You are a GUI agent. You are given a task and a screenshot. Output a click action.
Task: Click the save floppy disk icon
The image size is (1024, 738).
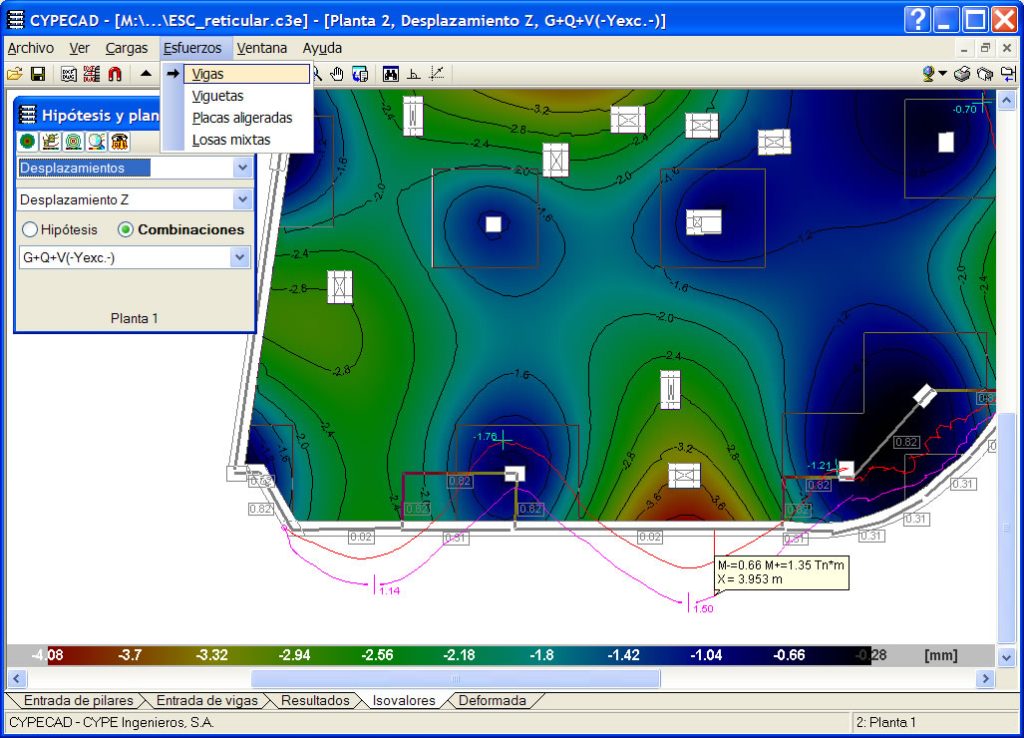(x=38, y=73)
